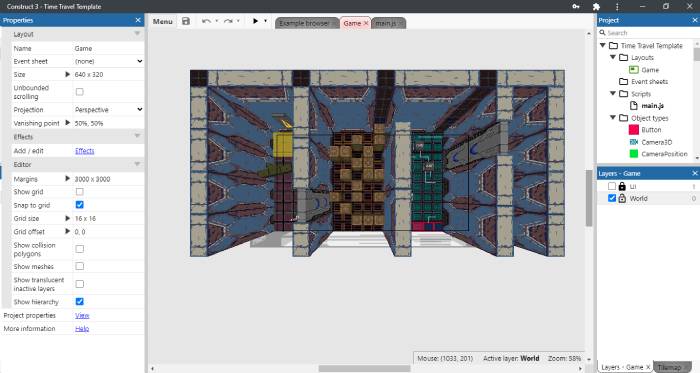Click the key icon in the title bar
This screenshot has height=373, width=700.
point(576,7)
